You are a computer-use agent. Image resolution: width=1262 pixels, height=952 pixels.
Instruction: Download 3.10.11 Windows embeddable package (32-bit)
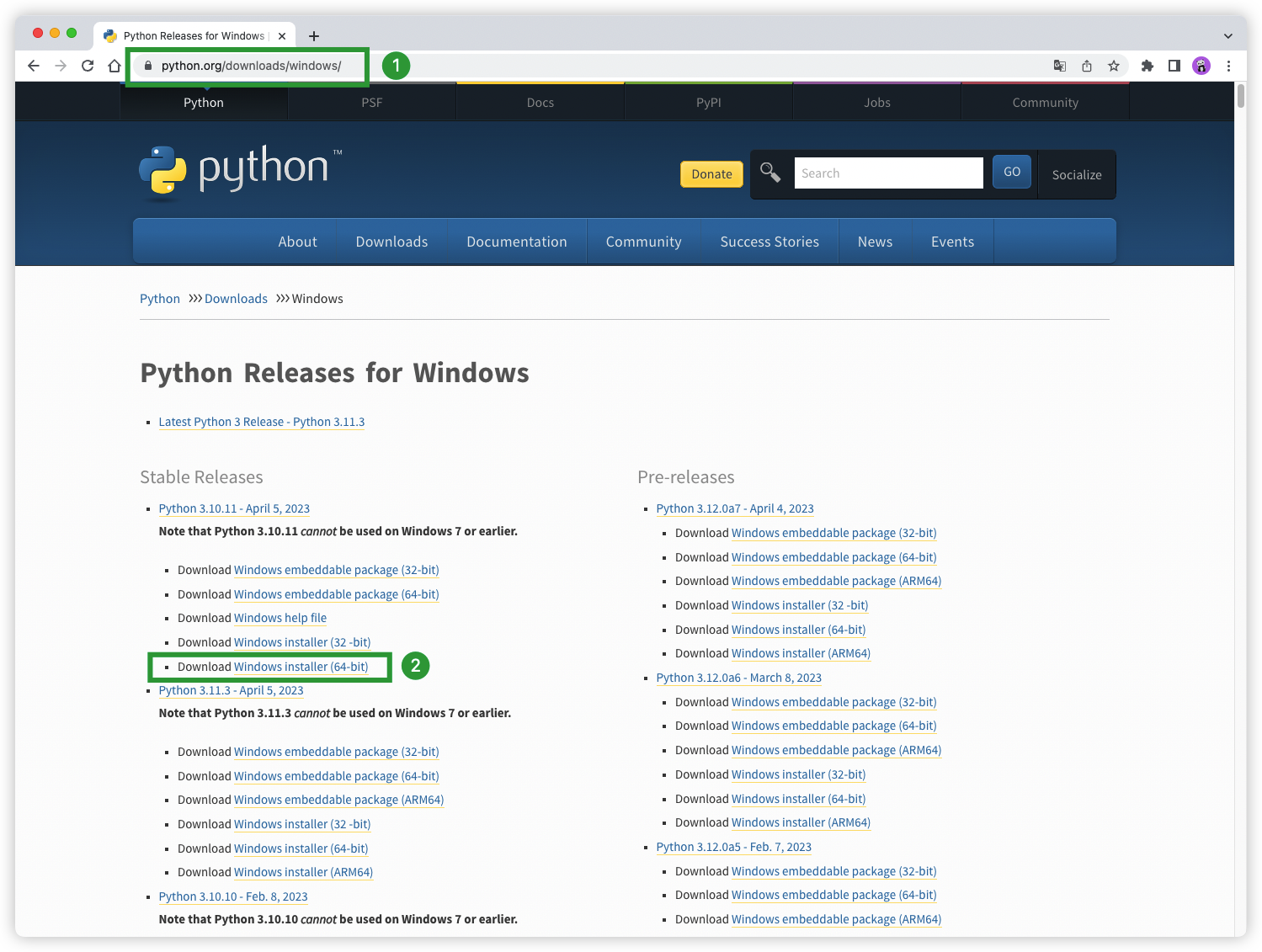pos(337,570)
